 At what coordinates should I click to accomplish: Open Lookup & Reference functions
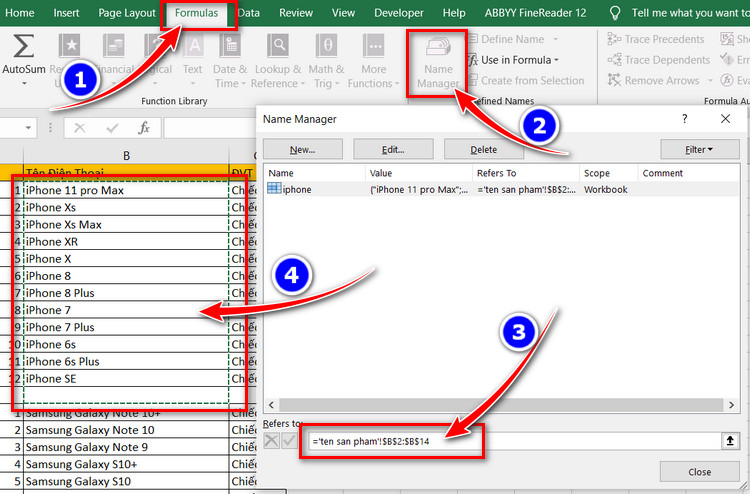[x=277, y=46]
